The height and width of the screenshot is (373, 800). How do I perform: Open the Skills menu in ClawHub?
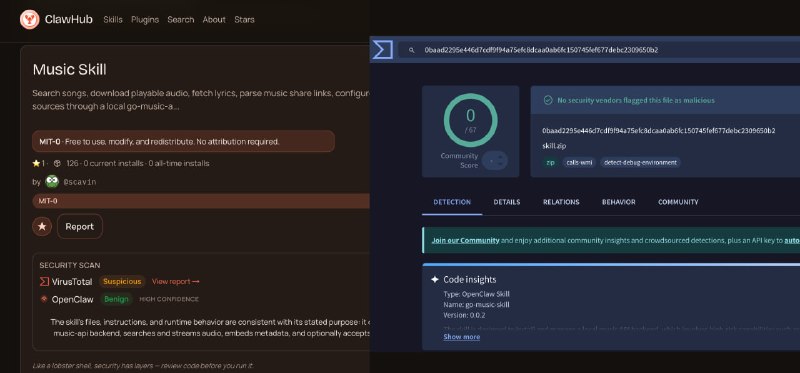click(x=113, y=19)
